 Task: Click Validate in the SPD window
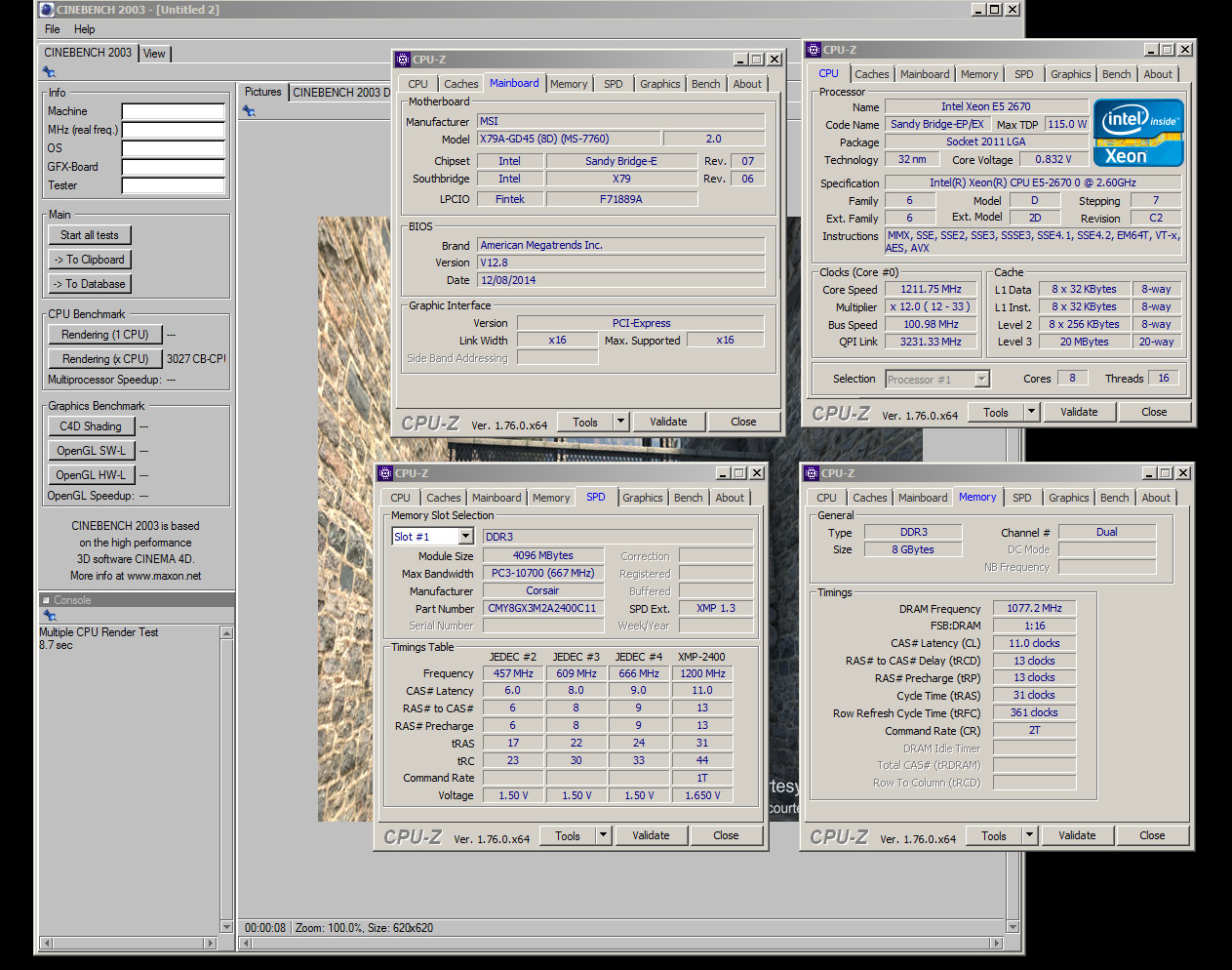tap(651, 835)
